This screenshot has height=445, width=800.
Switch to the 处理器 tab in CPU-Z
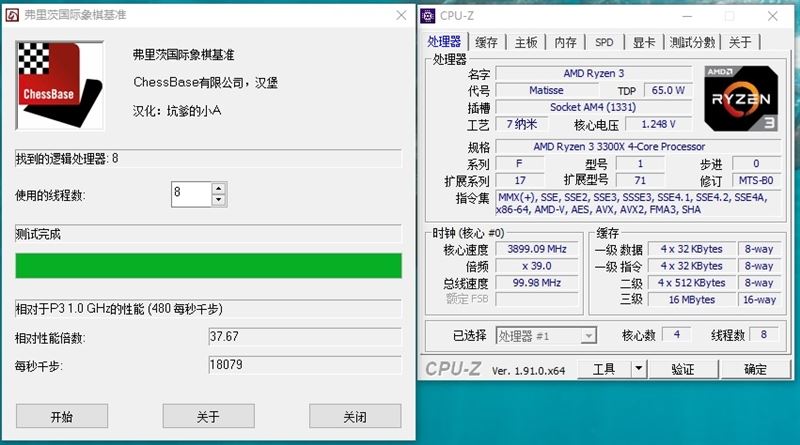click(x=444, y=42)
